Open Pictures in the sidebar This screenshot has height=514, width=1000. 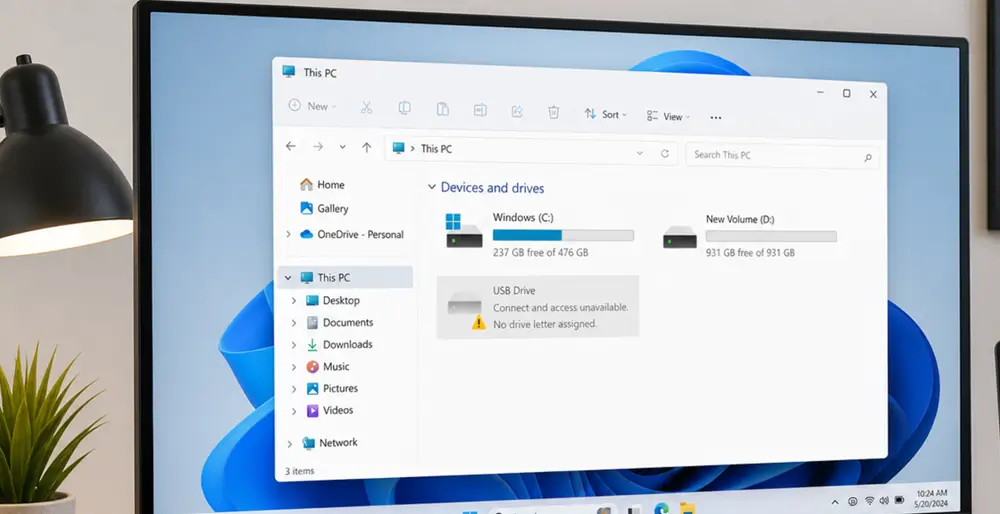(332, 388)
